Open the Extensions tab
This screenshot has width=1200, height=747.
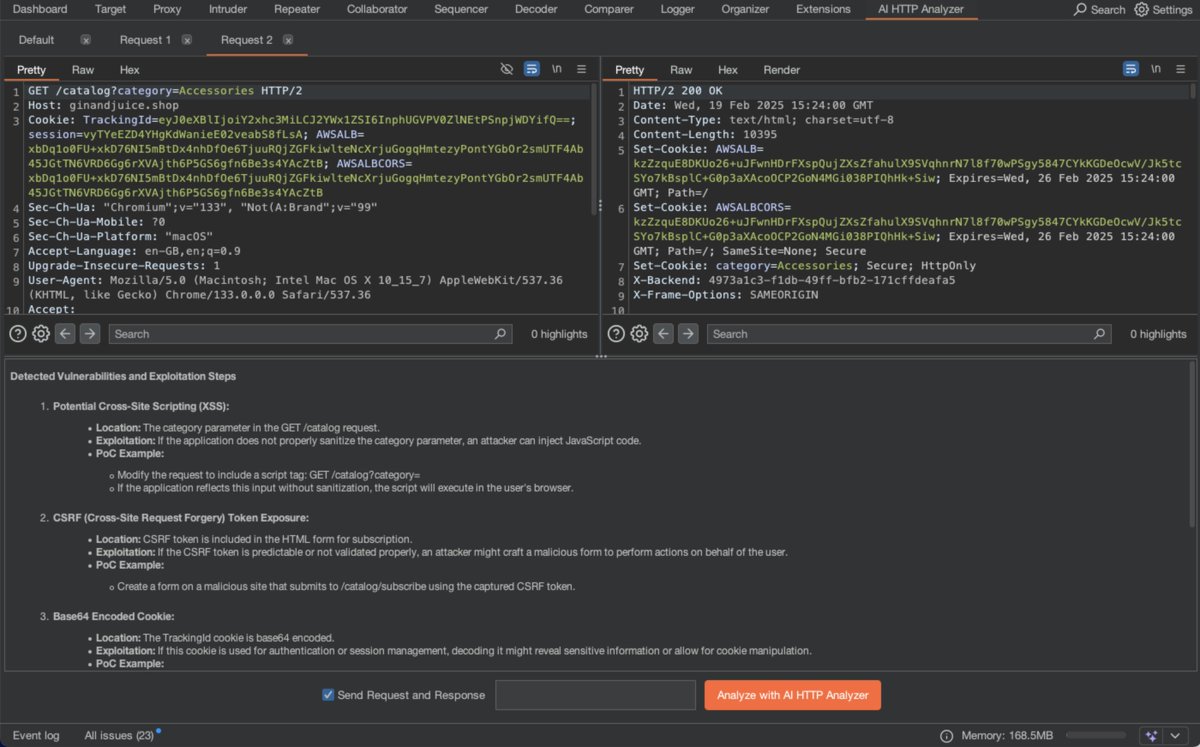point(823,9)
